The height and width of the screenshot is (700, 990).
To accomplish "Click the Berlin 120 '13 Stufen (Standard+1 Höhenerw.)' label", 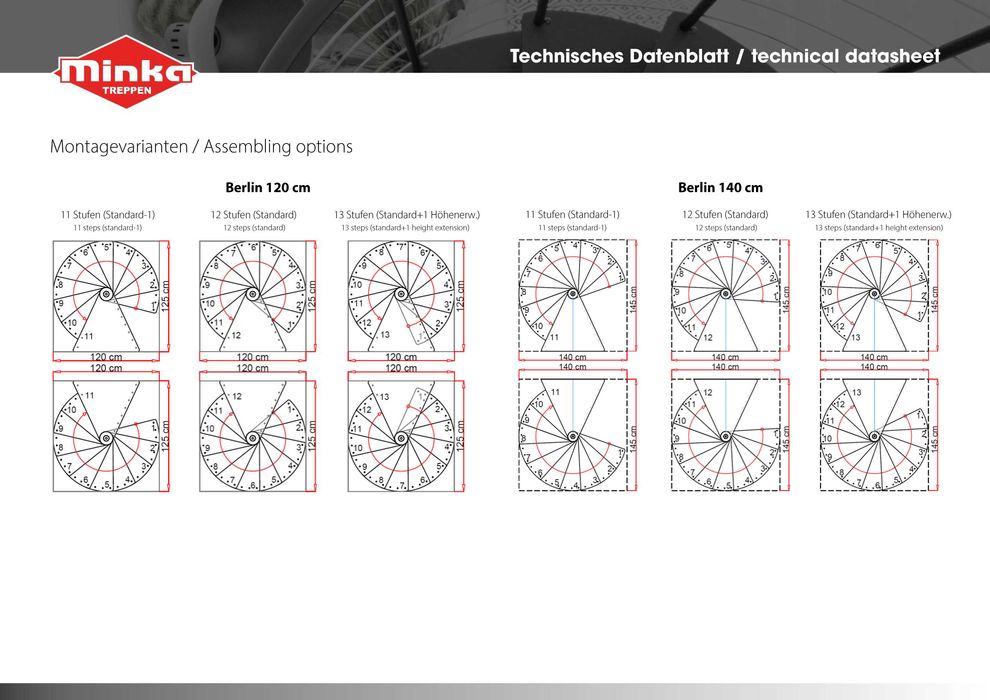I will [407, 215].
